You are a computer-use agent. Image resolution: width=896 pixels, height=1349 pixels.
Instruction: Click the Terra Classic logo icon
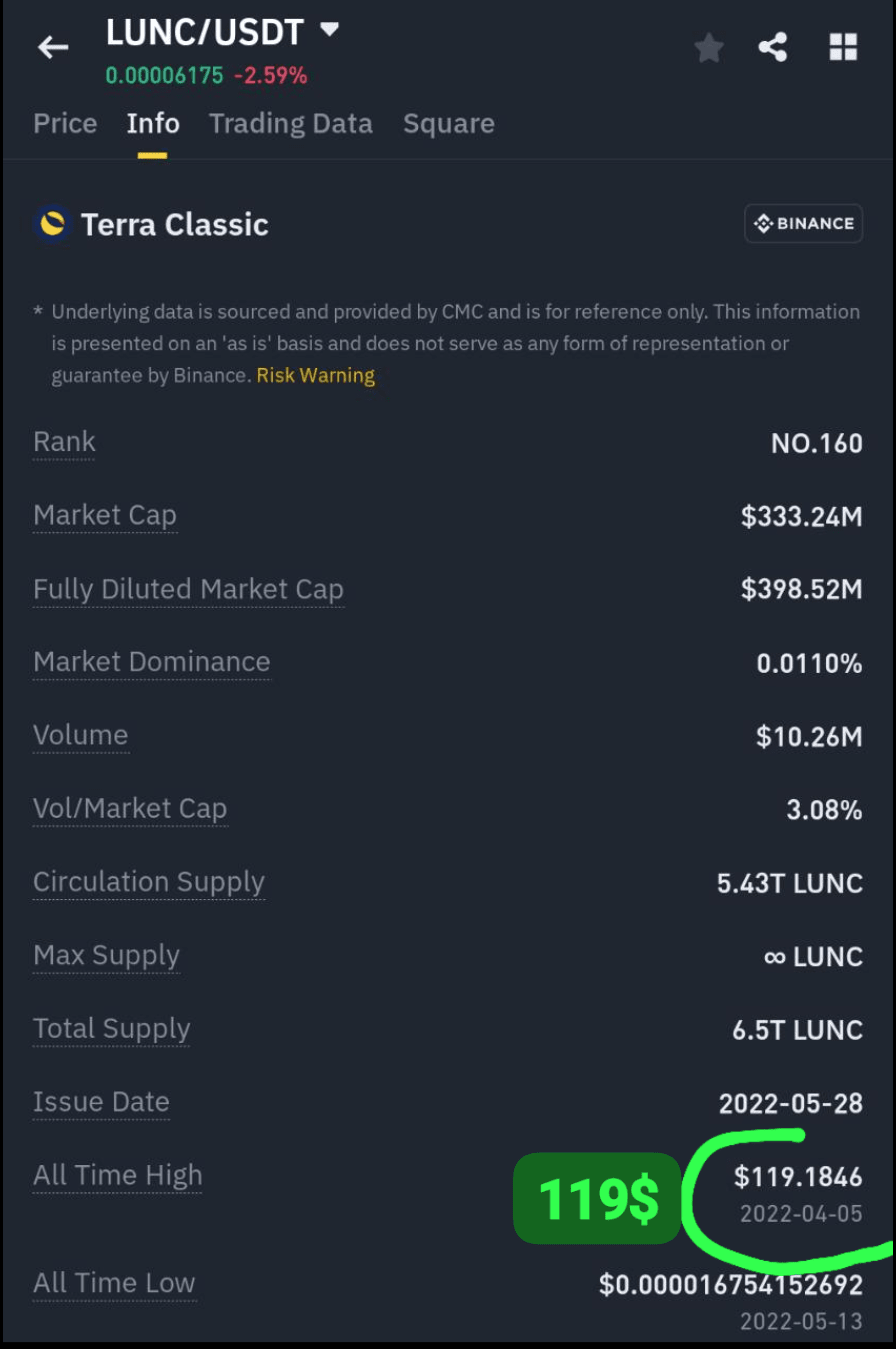51,223
